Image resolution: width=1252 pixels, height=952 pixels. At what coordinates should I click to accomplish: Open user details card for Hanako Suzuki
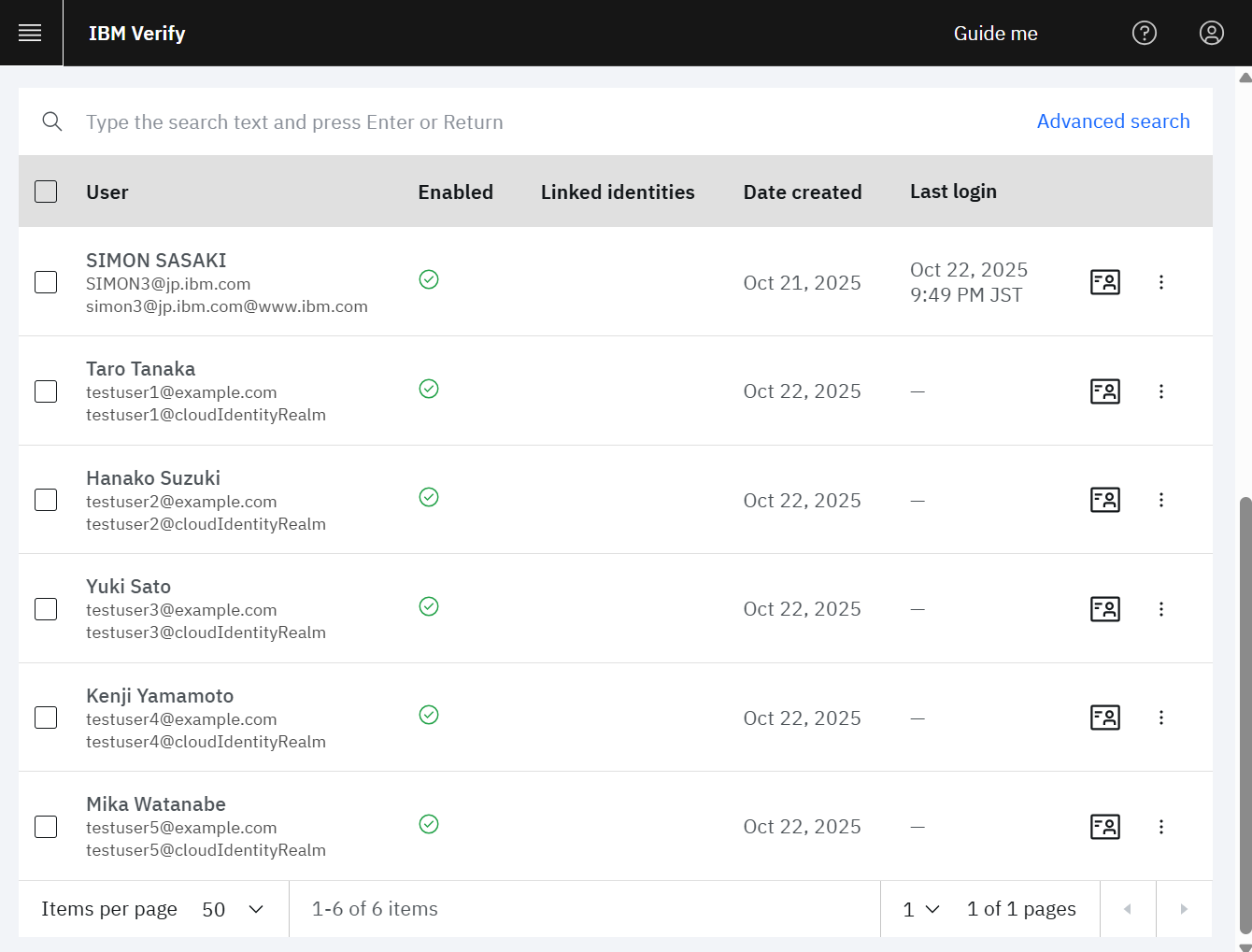pyautogui.click(x=1104, y=500)
